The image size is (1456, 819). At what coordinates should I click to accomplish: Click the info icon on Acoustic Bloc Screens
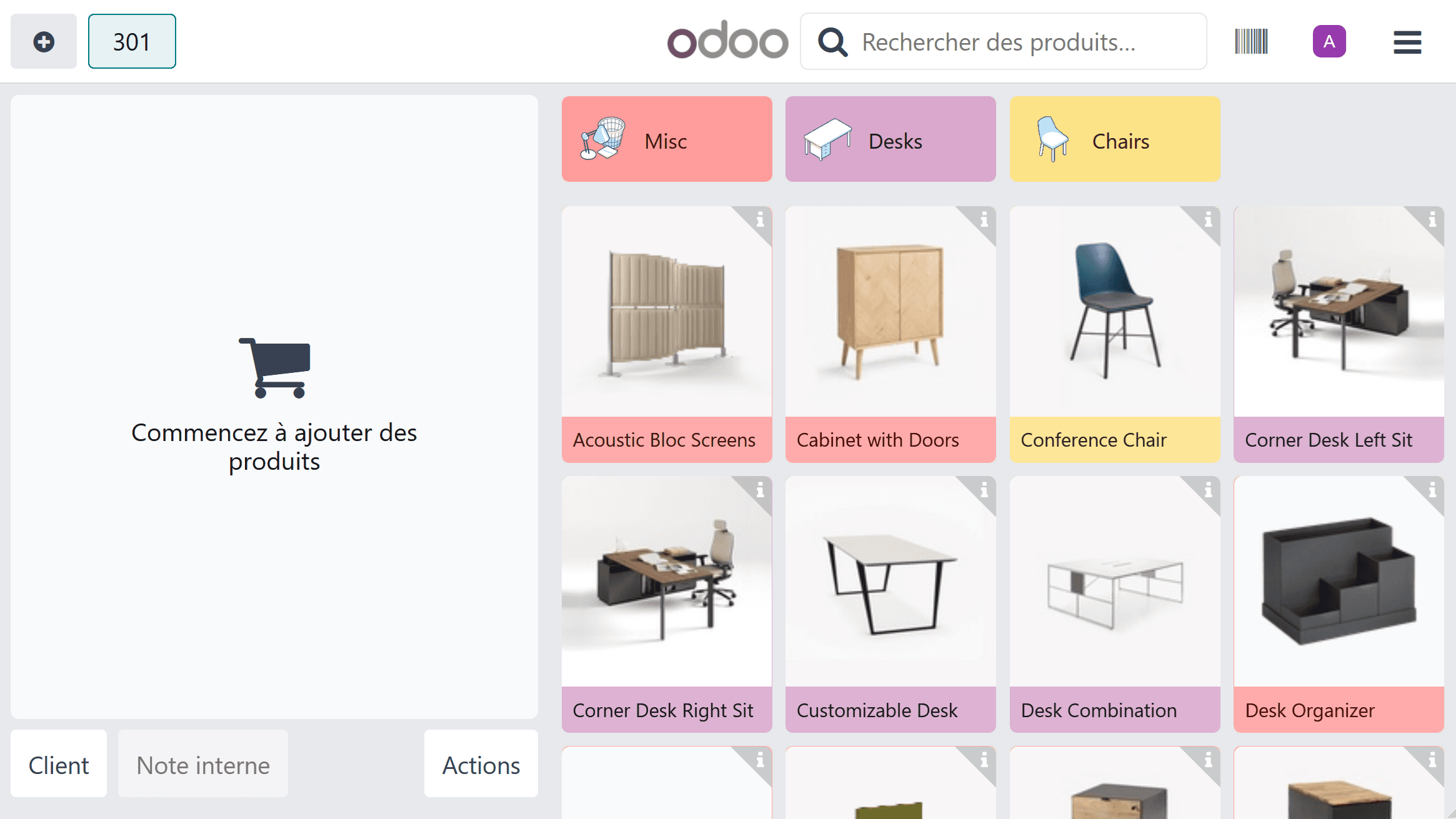760,219
